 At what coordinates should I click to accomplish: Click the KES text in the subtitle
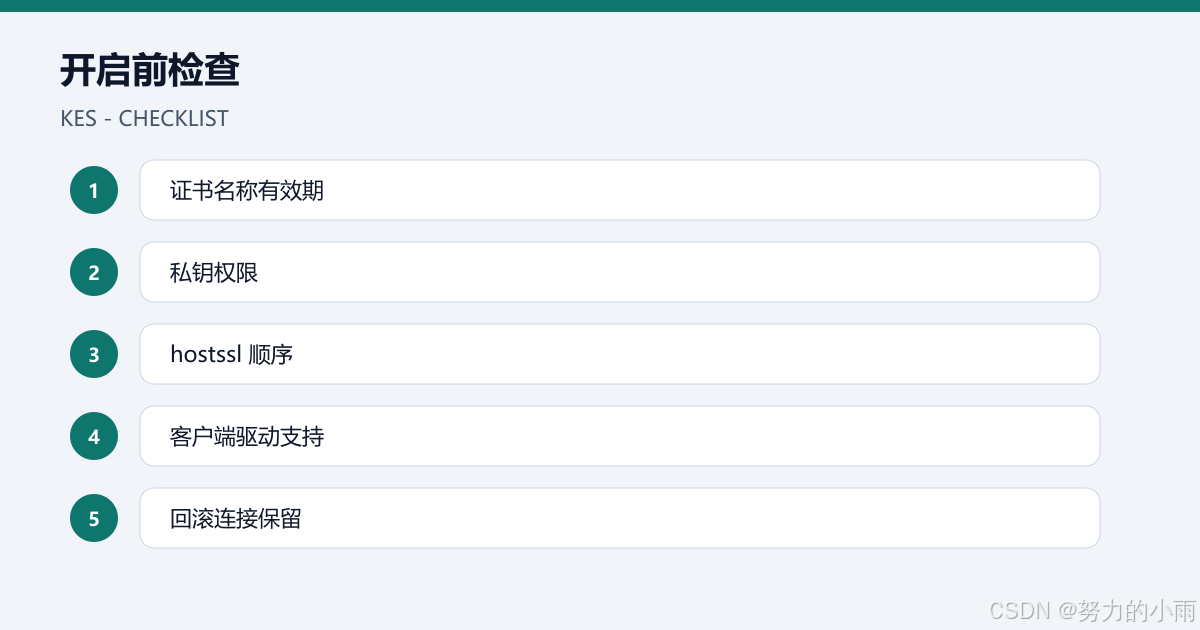tap(79, 118)
